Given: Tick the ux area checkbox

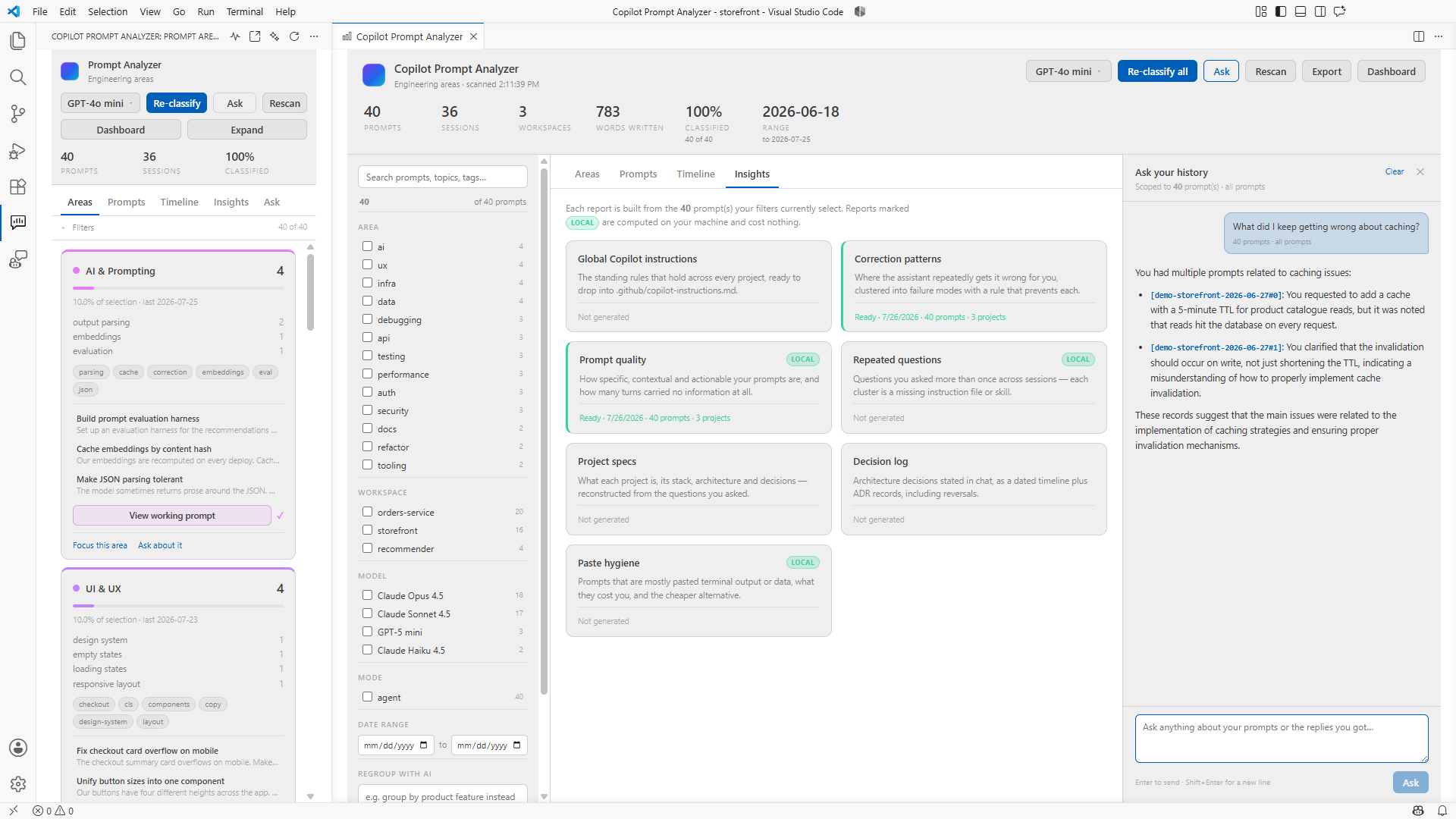Looking at the screenshot, I should [368, 265].
